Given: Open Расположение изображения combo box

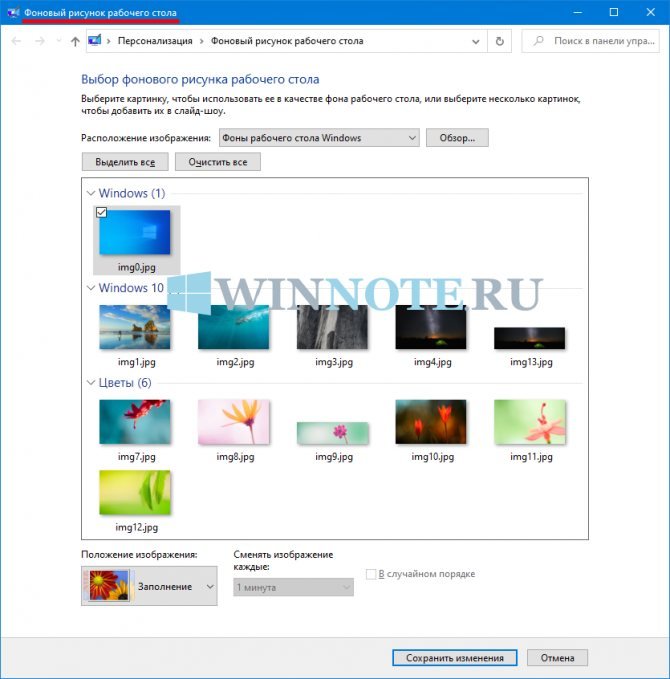Looking at the screenshot, I should (319, 138).
